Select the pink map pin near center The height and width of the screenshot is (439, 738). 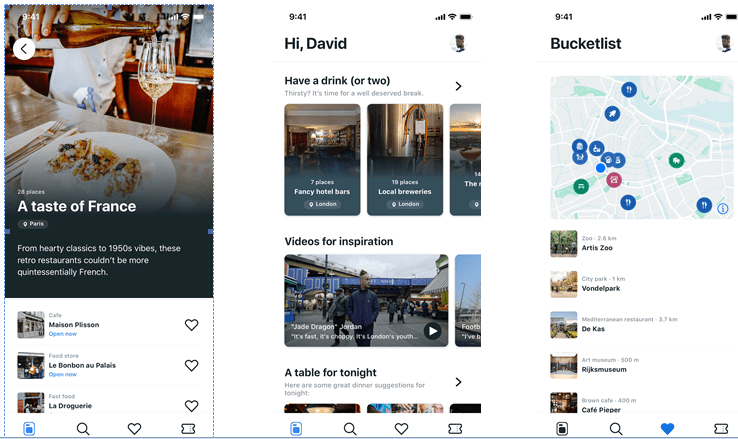[613, 180]
